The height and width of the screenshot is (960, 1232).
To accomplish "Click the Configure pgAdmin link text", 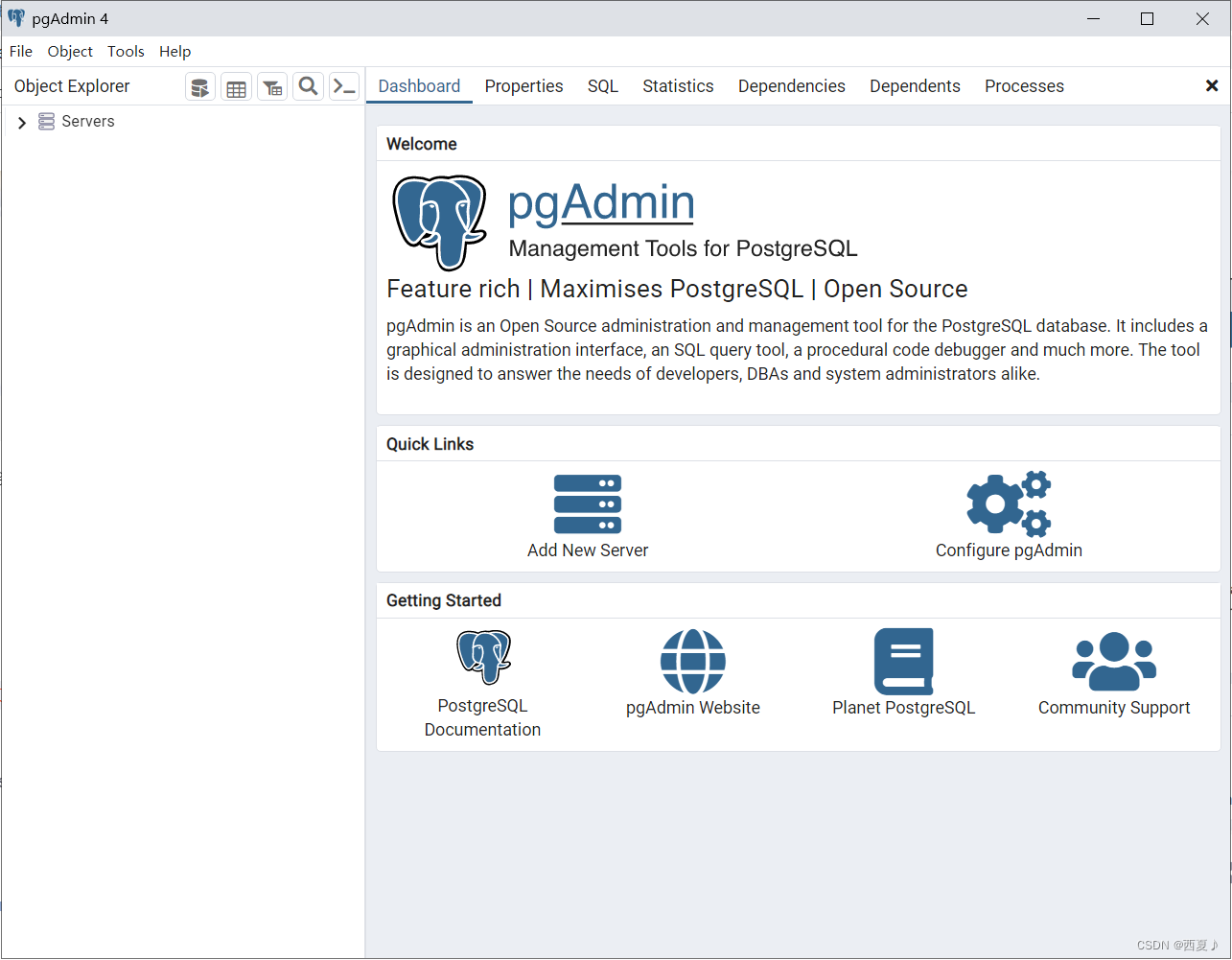I will pos(1009,550).
